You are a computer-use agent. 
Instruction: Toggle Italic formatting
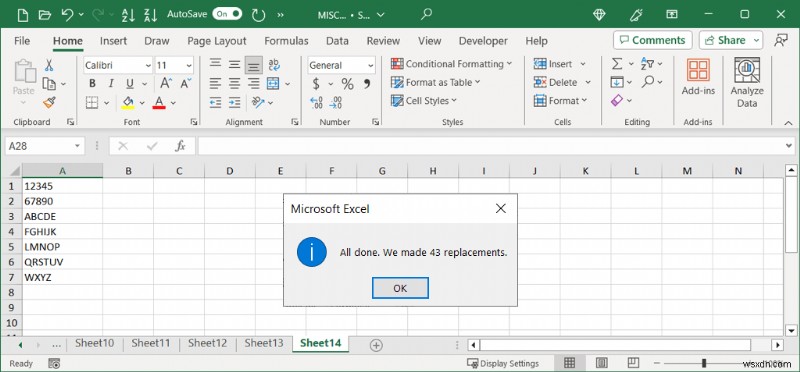[111, 83]
